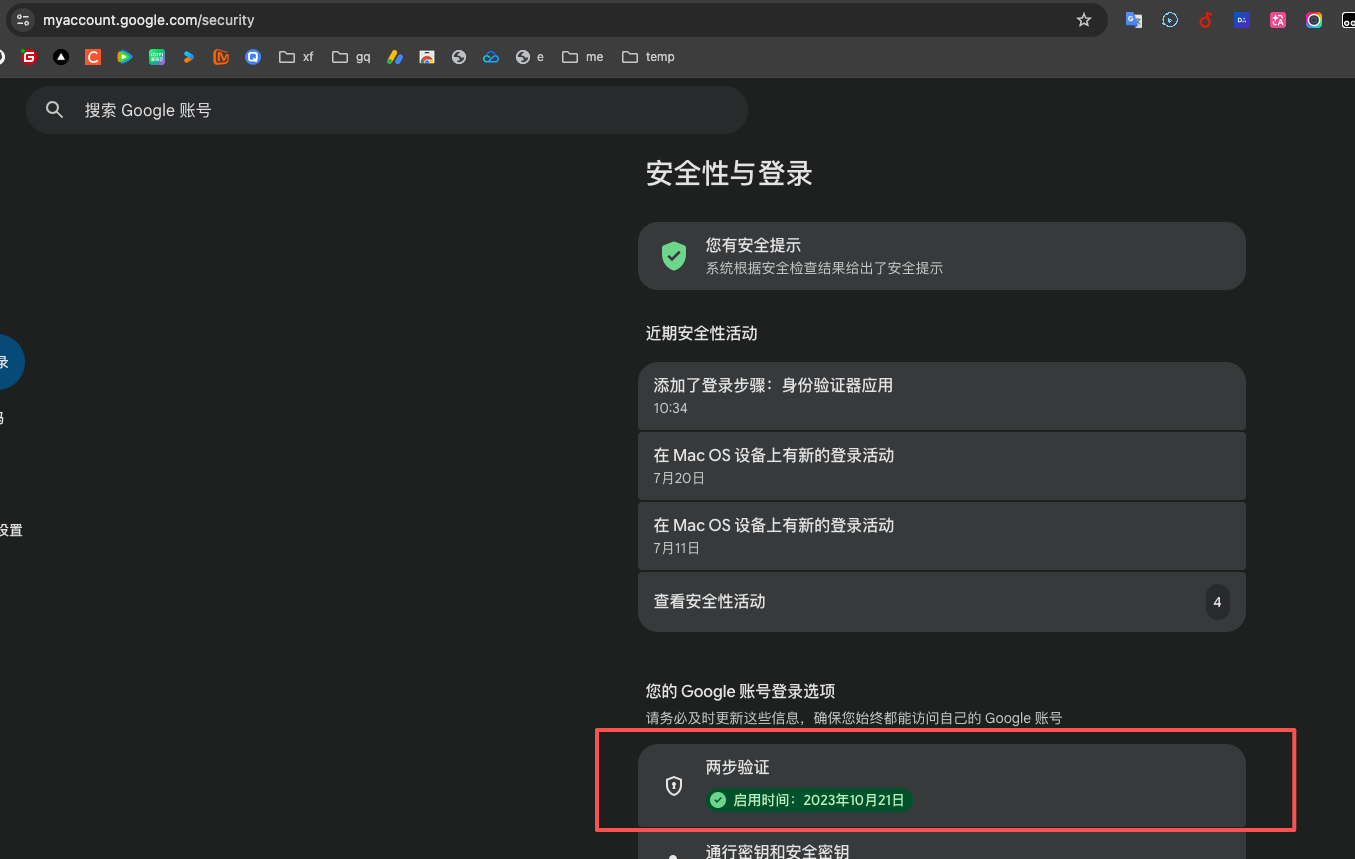
Task: Click 查看安全性活动 to review activity
Action: click(x=942, y=602)
